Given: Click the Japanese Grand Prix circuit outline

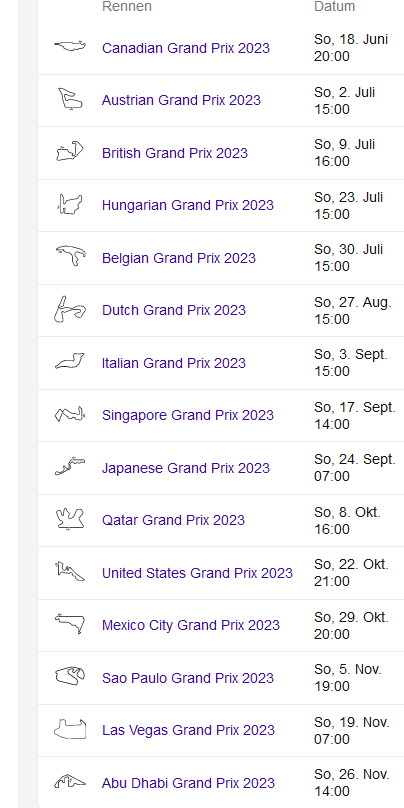Looking at the screenshot, I should pos(70,466).
